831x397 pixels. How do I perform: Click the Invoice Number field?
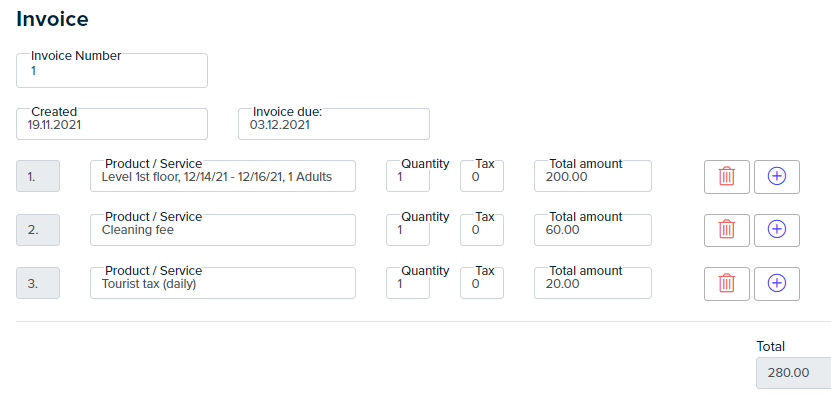pos(112,70)
